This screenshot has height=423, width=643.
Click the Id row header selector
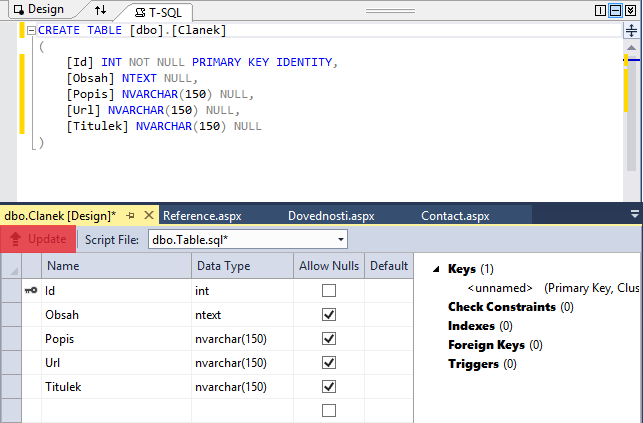pos(11,291)
